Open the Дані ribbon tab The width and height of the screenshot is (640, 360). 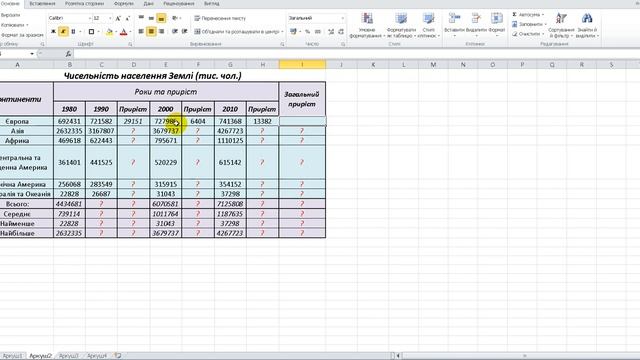(x=149, y=4)
